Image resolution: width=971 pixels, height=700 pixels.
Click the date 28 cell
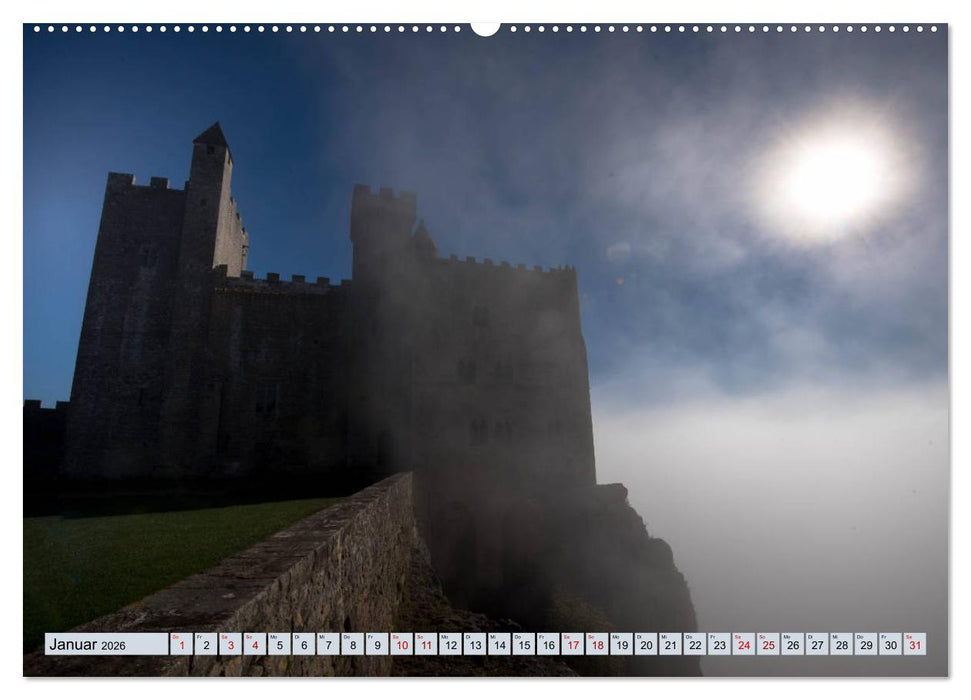click(842, 644)
